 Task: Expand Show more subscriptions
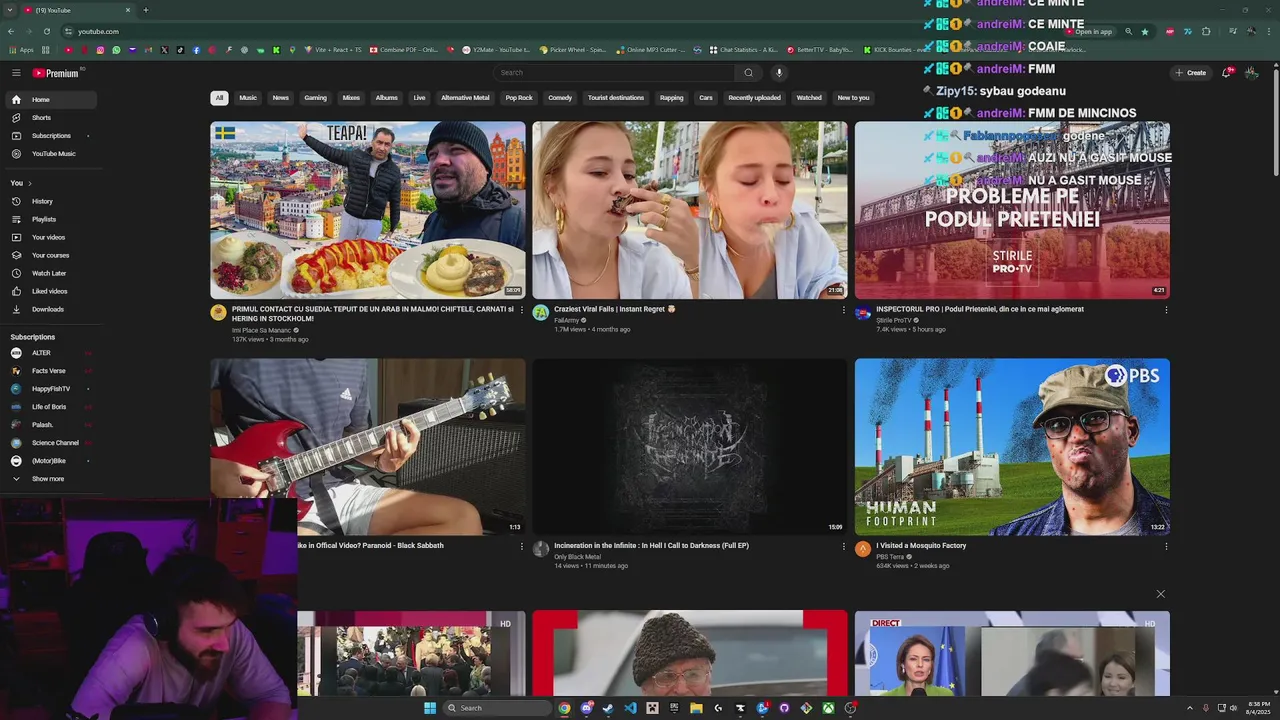click(48, 479)
